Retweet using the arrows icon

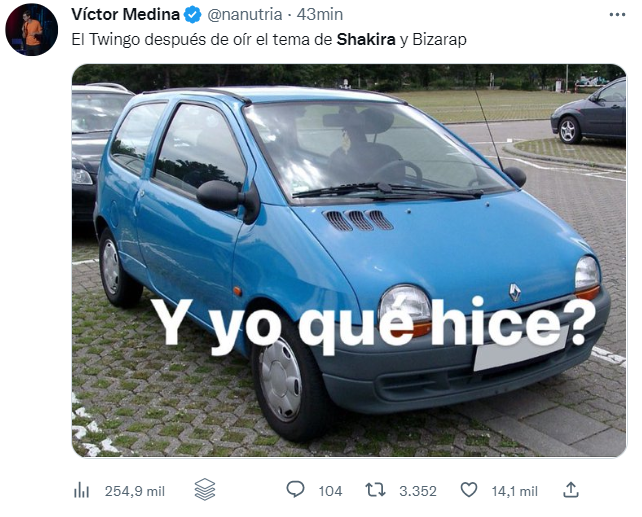(375, 490)
